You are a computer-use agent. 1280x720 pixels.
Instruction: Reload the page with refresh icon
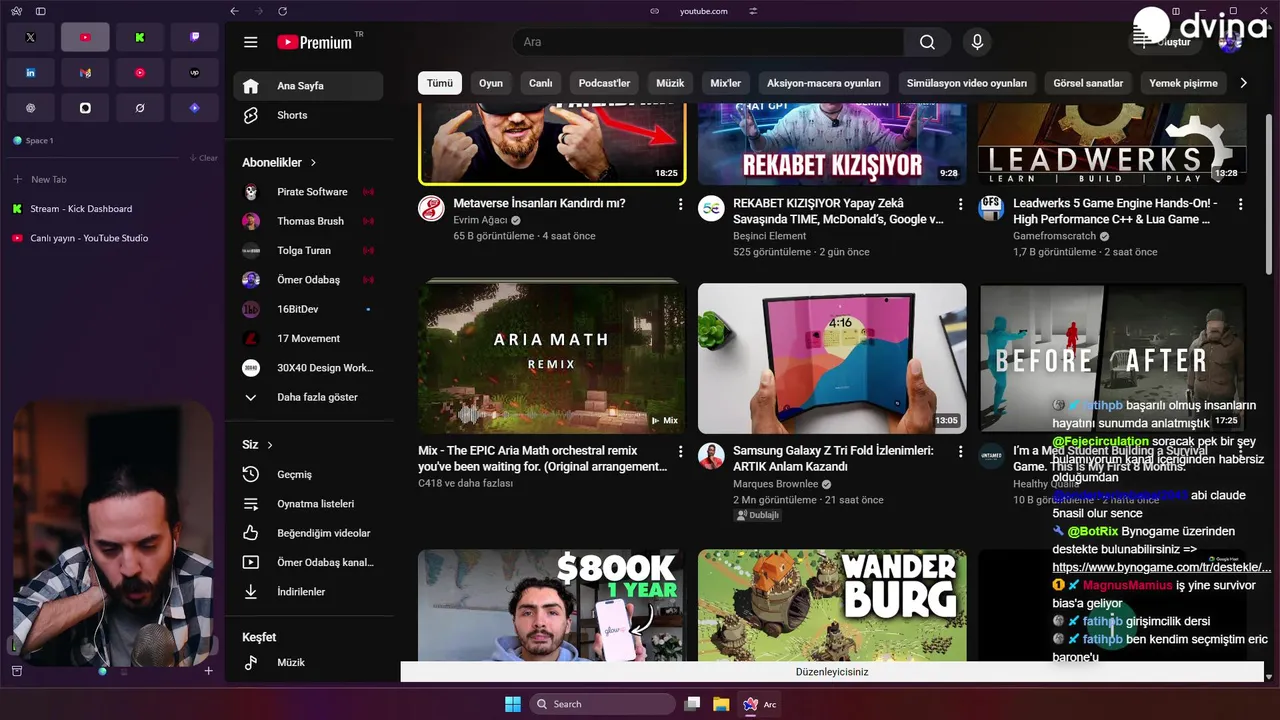click(282, 11)
